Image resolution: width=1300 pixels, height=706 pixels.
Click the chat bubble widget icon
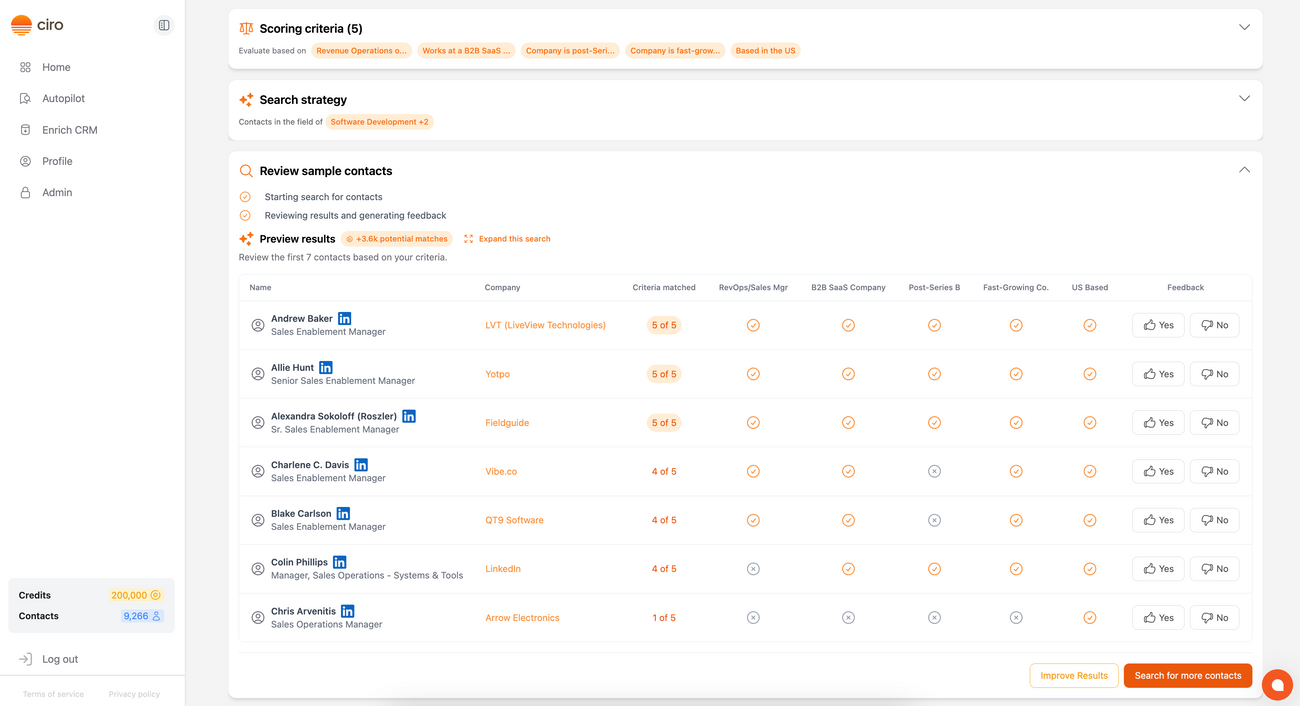1277,684
